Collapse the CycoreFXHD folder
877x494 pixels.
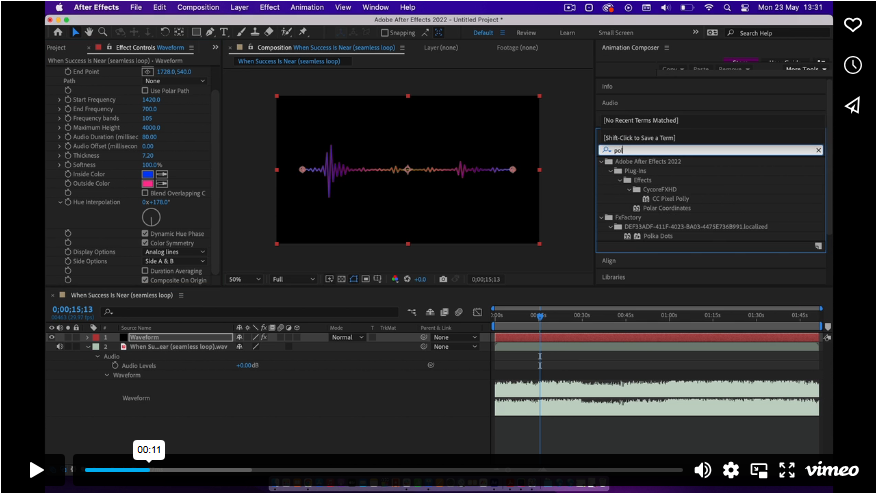tap(629, 190)
